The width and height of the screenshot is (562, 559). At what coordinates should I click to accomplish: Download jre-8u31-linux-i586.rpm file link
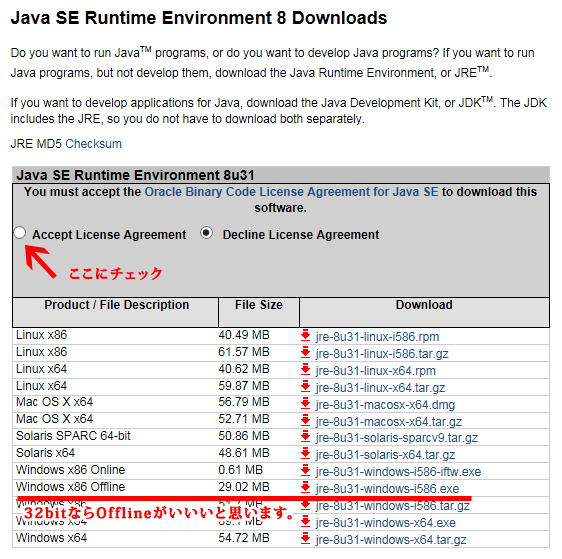377,337
